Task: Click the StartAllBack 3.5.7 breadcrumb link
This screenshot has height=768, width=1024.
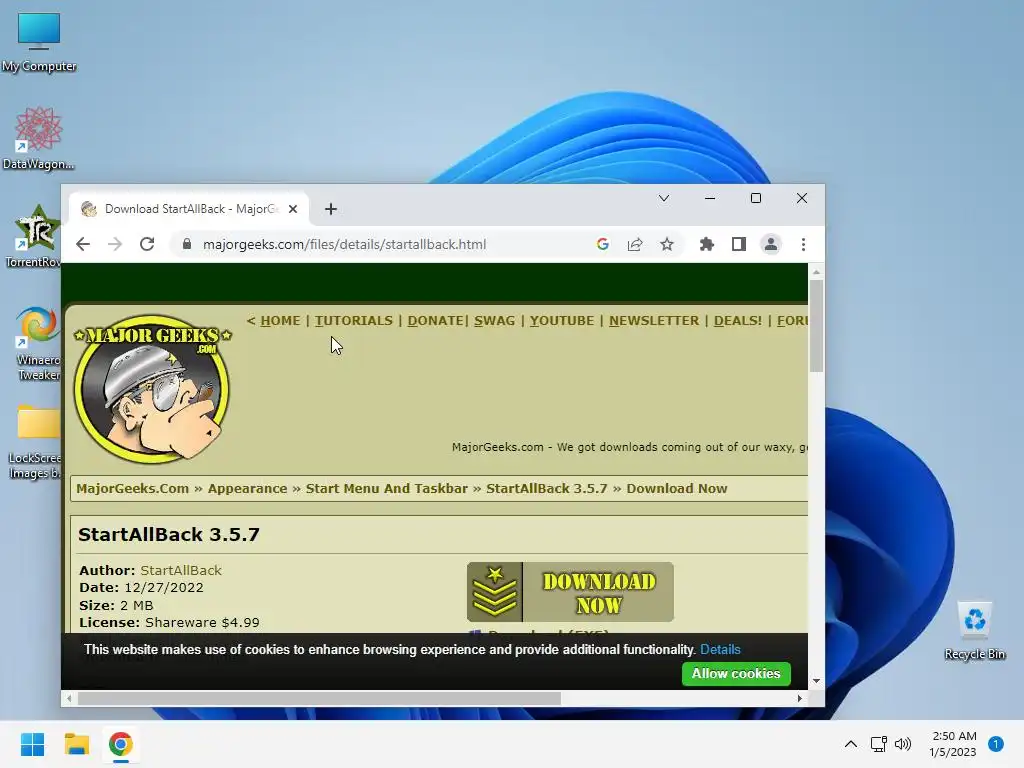Action: tap(547, 488)
